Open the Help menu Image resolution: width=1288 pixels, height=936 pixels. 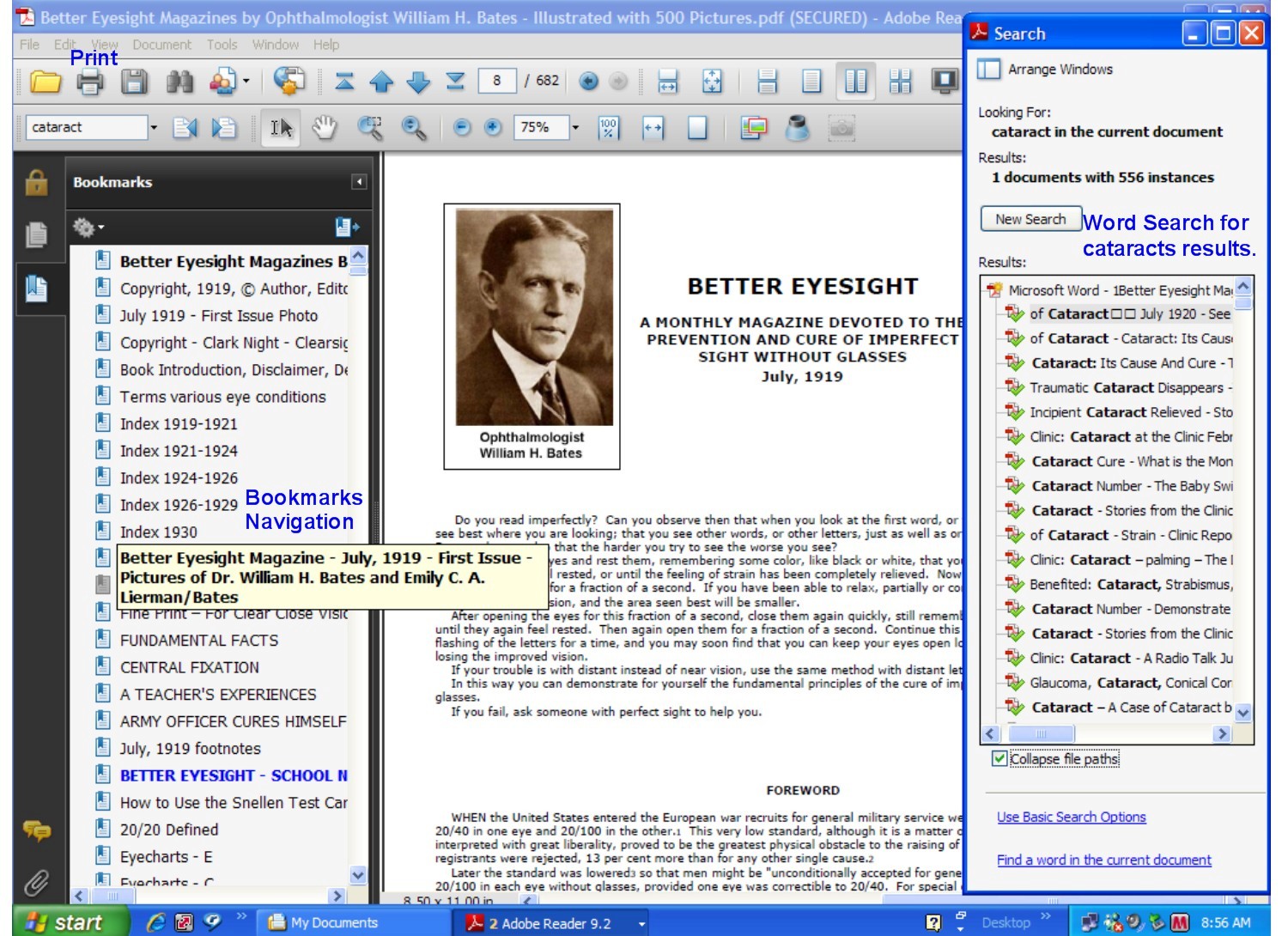pos(325,45)
